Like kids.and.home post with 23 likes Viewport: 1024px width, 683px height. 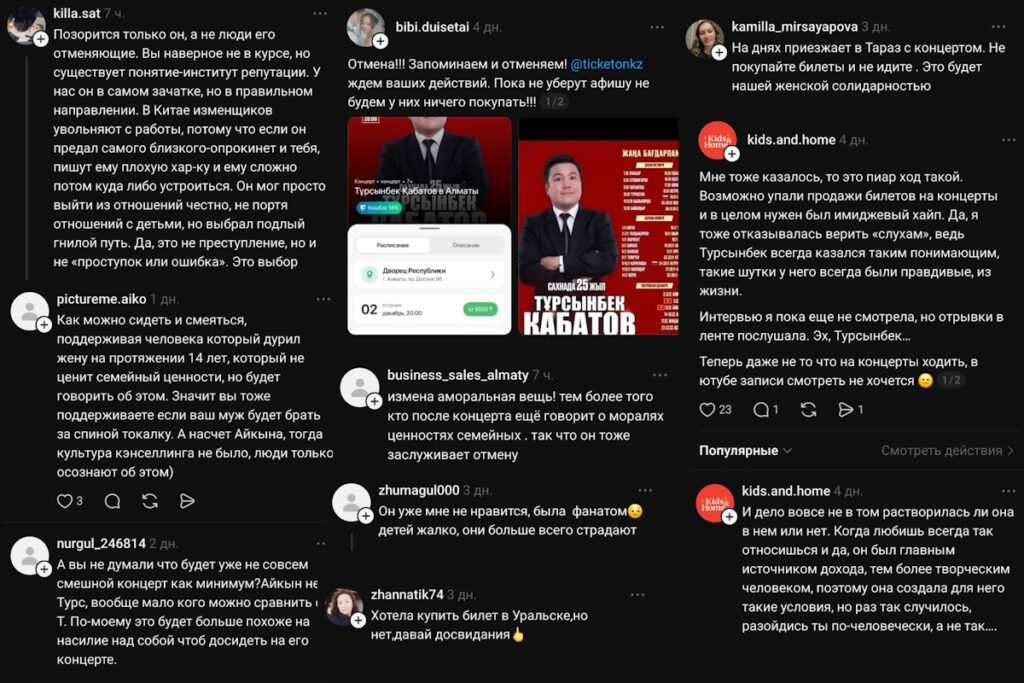[707, 409]
